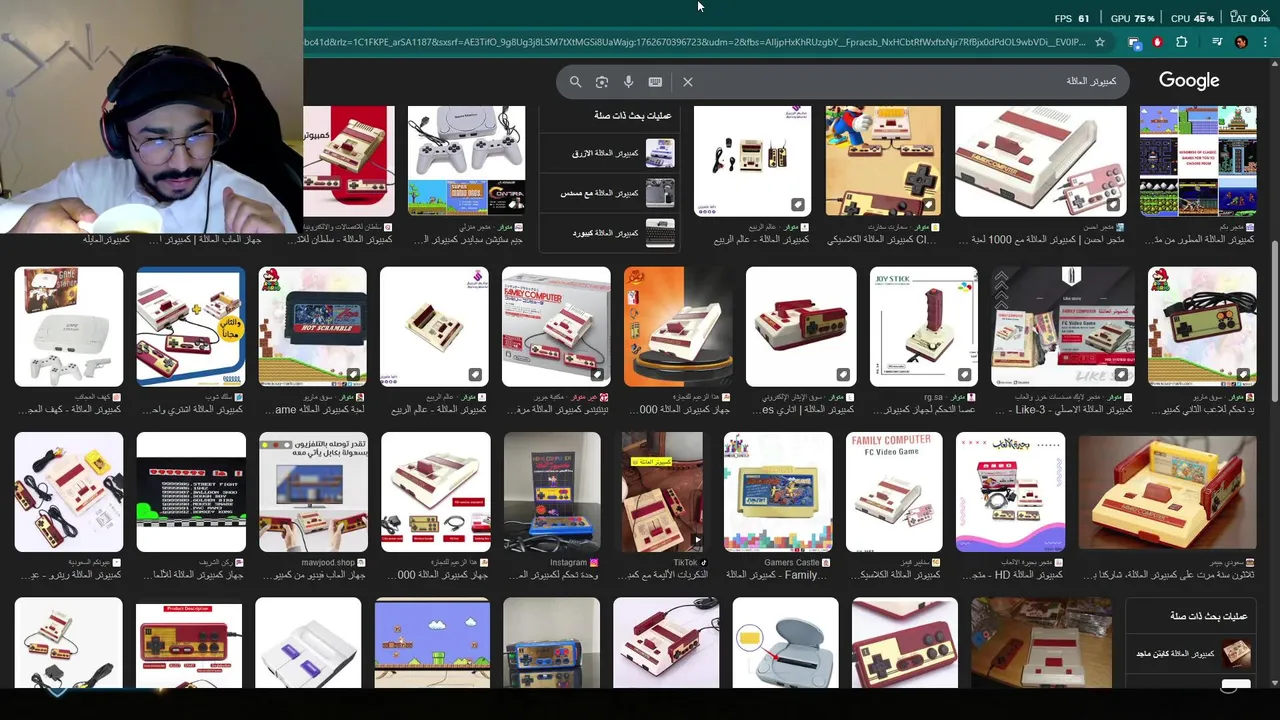This screenshot has width=1280, height=720.
Task: Click the 'Instagram' source label
Action: (x=568, y=563)
